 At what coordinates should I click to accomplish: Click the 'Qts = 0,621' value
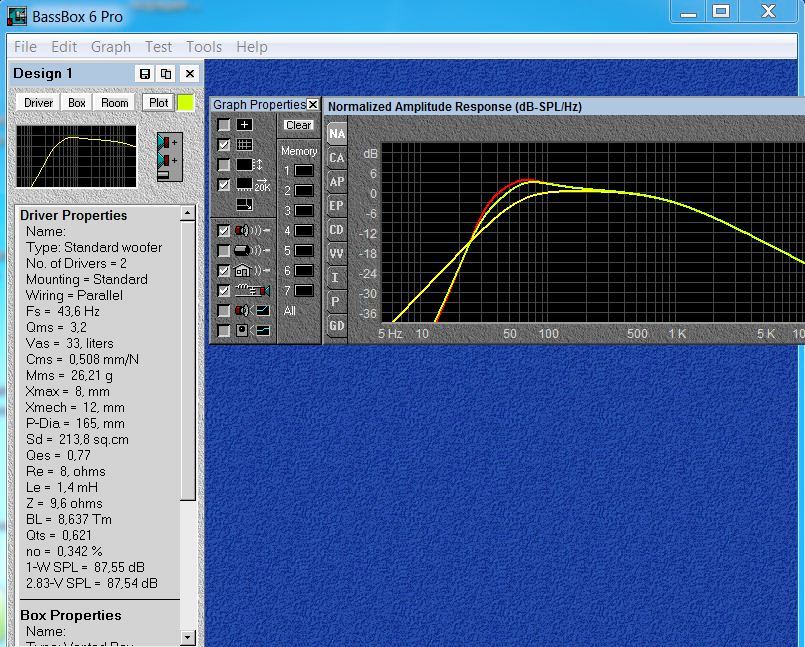pyautogui.click(x=59, y=535)
